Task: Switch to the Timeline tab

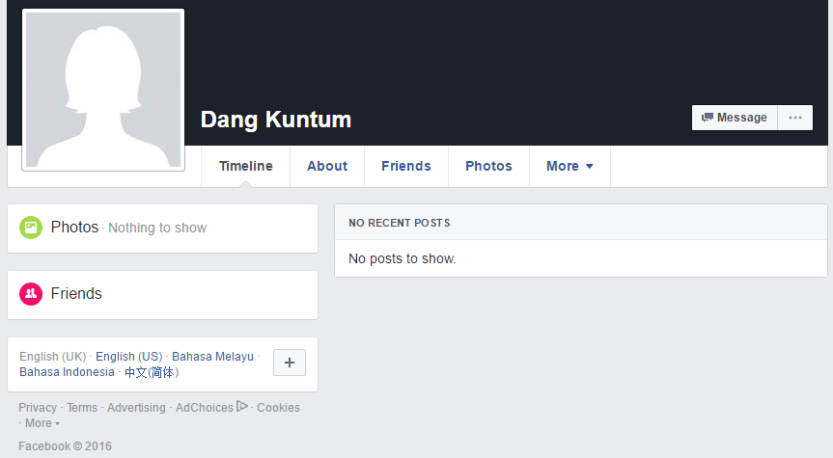Action: point(246,167)
